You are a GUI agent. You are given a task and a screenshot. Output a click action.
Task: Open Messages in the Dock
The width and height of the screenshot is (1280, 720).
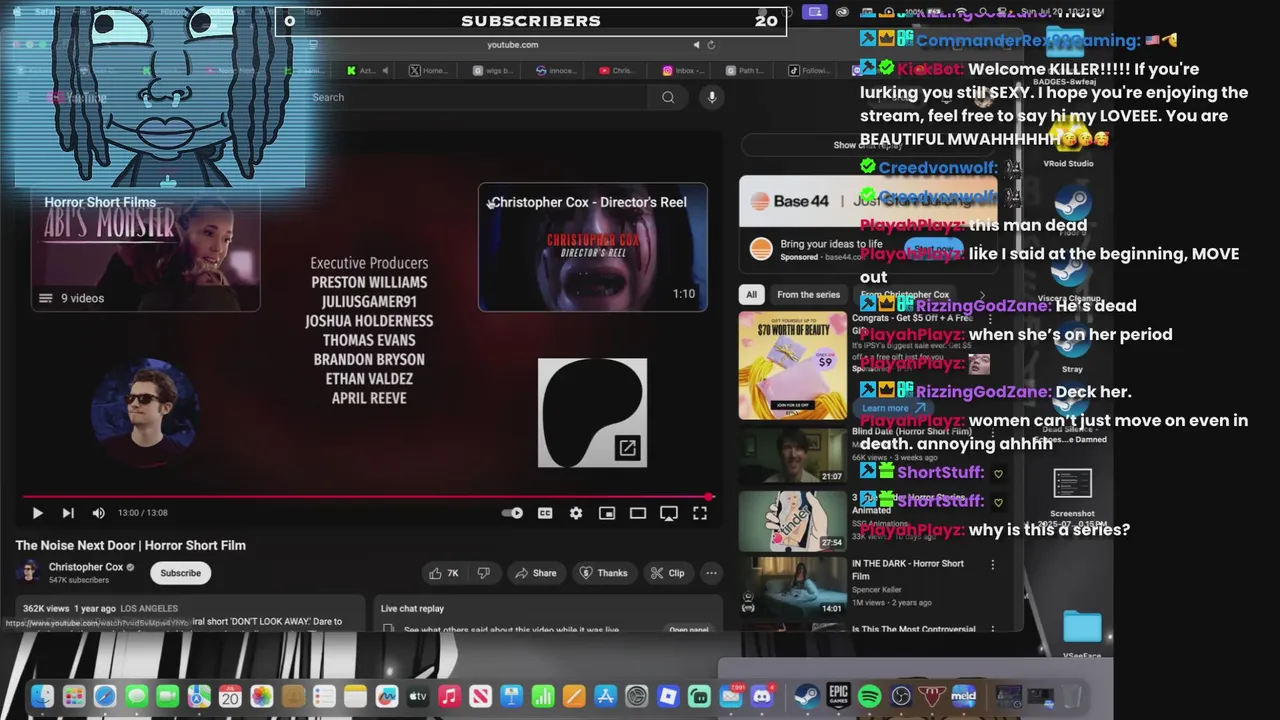pos(136,696)
